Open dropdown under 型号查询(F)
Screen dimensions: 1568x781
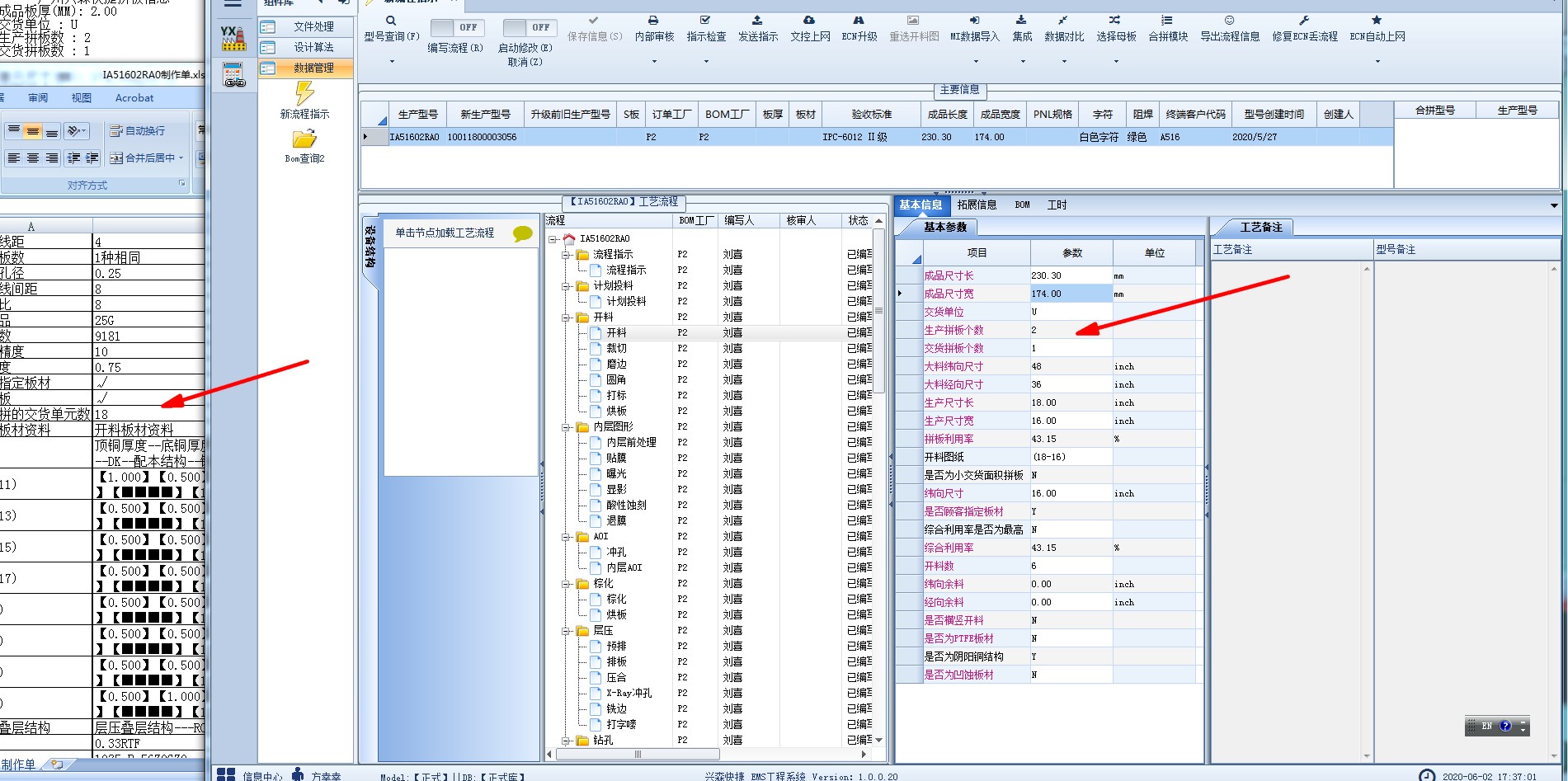[x=392, y=61]
